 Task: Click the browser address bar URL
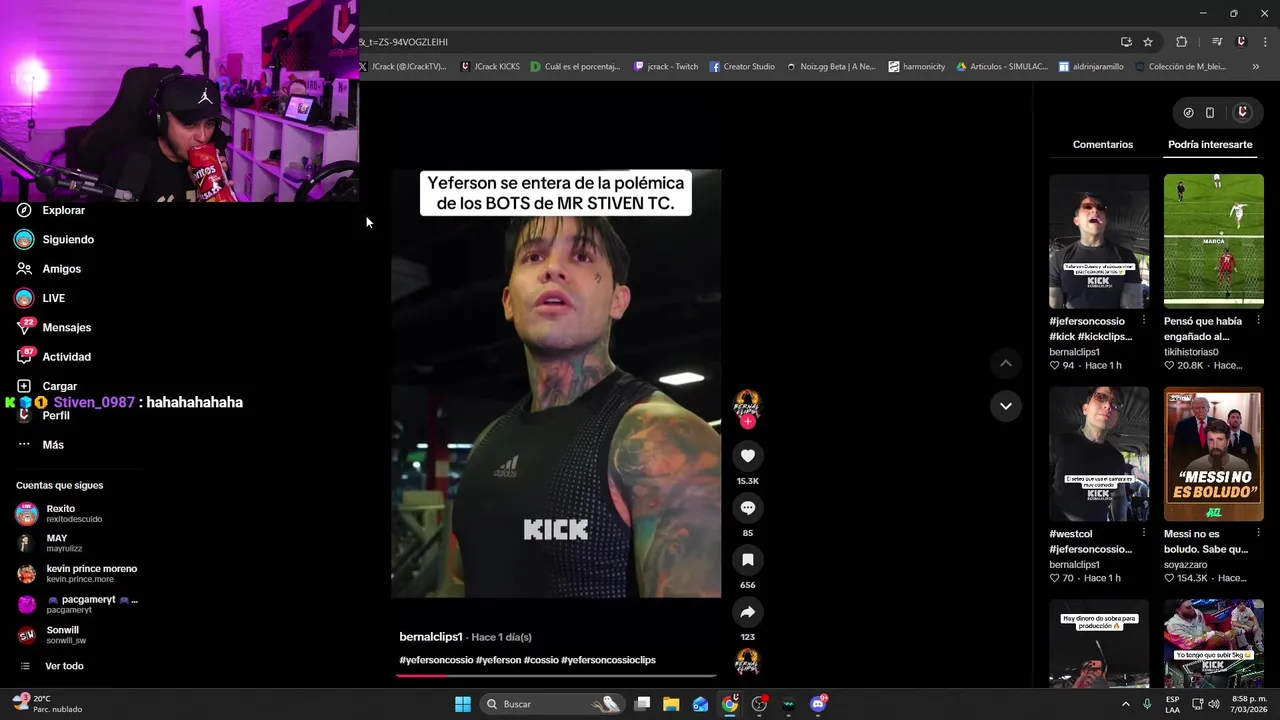(404, 42)
